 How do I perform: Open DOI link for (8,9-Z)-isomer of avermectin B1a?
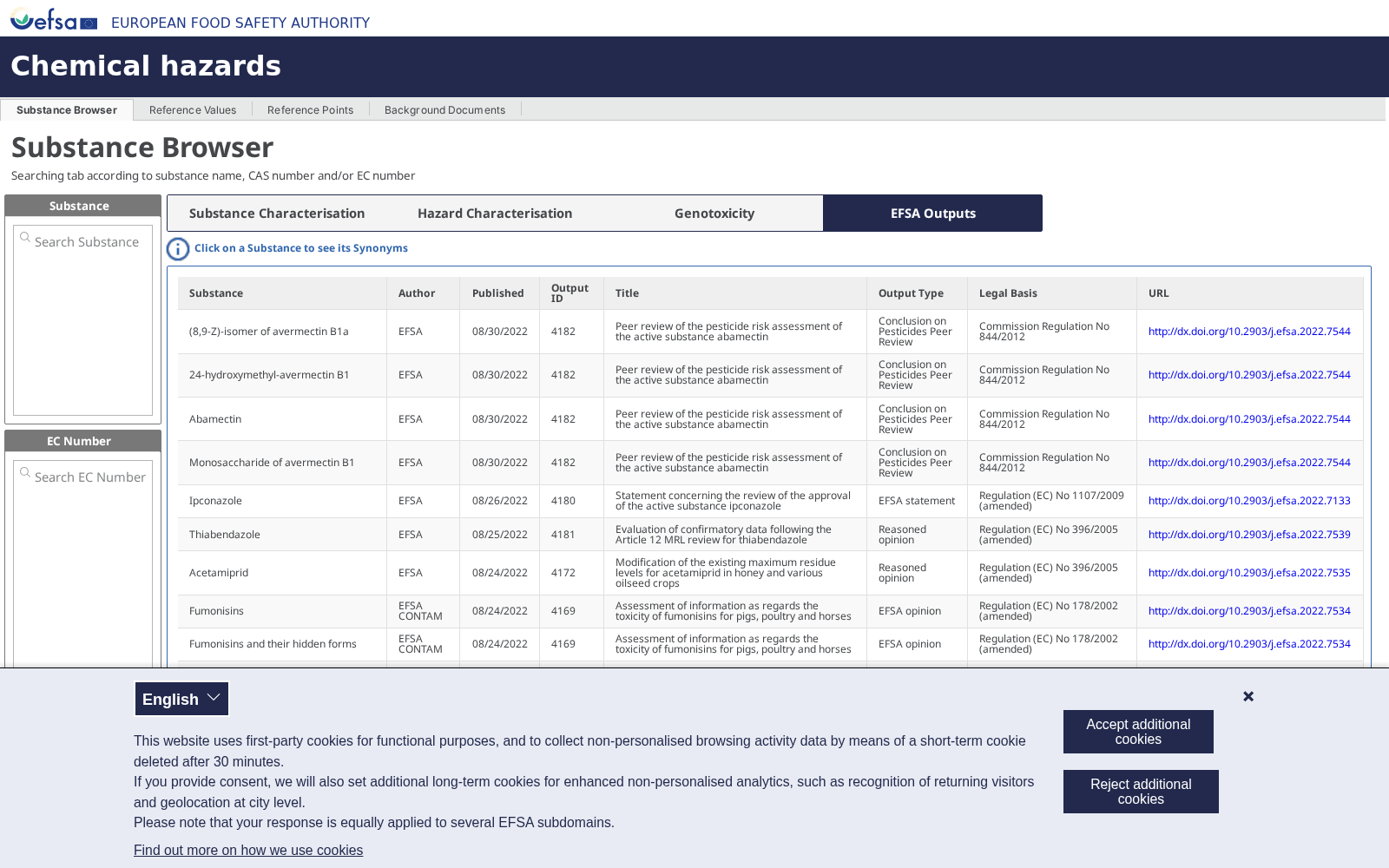pyautogui.click(x=1249, y=332)
